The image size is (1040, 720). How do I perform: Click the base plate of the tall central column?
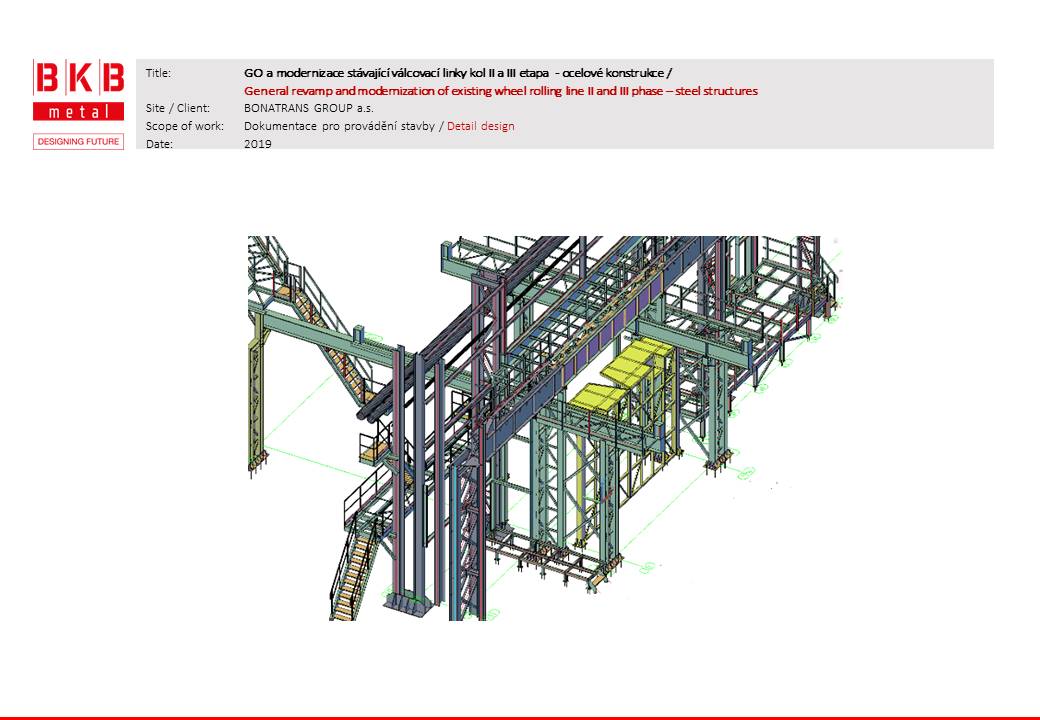click(x=410, y=601)
